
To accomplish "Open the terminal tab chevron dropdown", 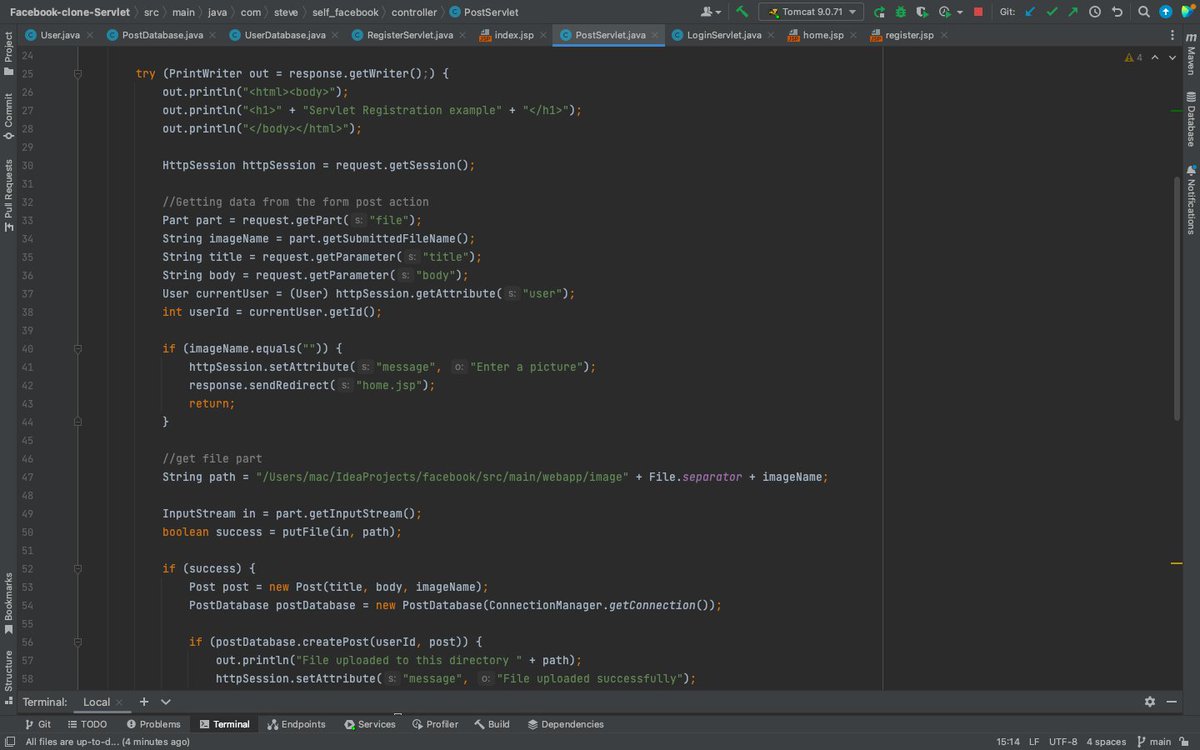I will 165,701.
